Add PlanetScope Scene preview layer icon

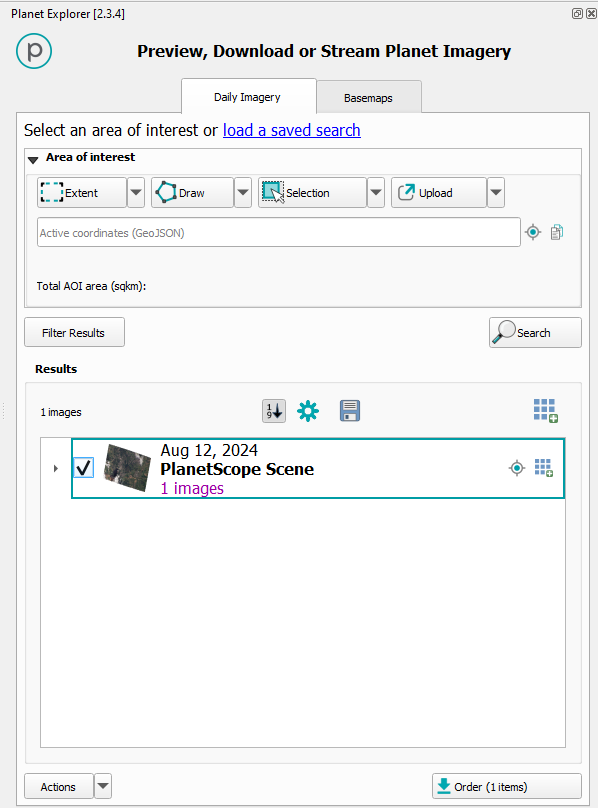(x=543, y=468)
